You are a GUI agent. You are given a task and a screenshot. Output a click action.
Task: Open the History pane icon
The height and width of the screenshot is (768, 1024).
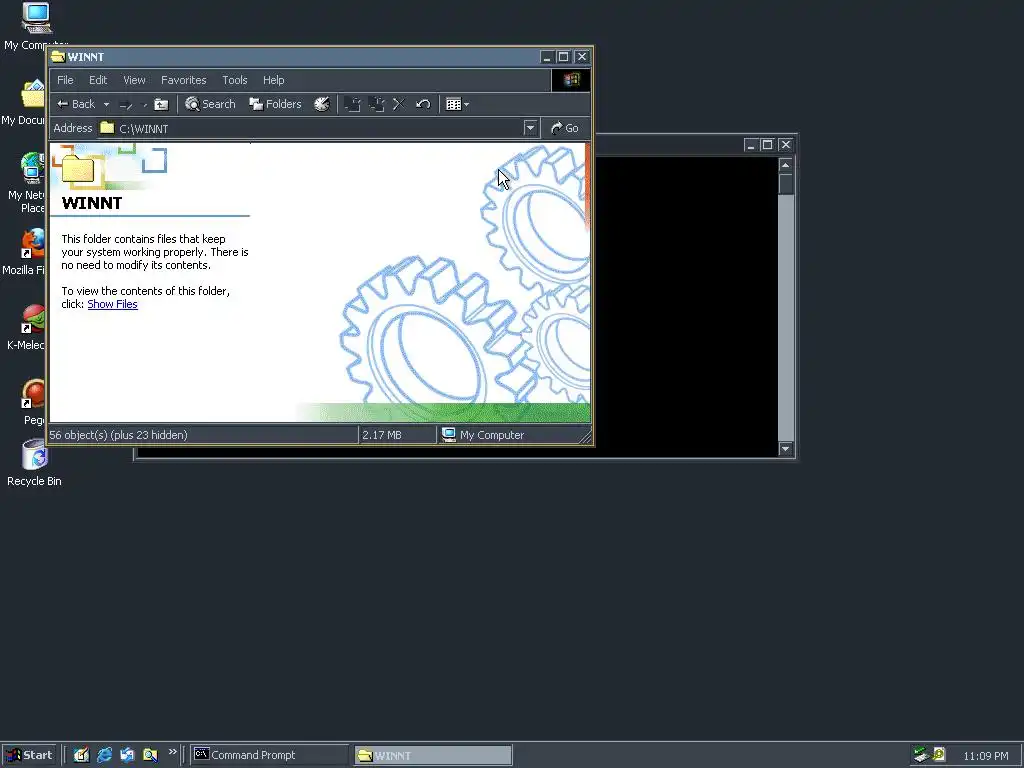click(x=322, y=104)
